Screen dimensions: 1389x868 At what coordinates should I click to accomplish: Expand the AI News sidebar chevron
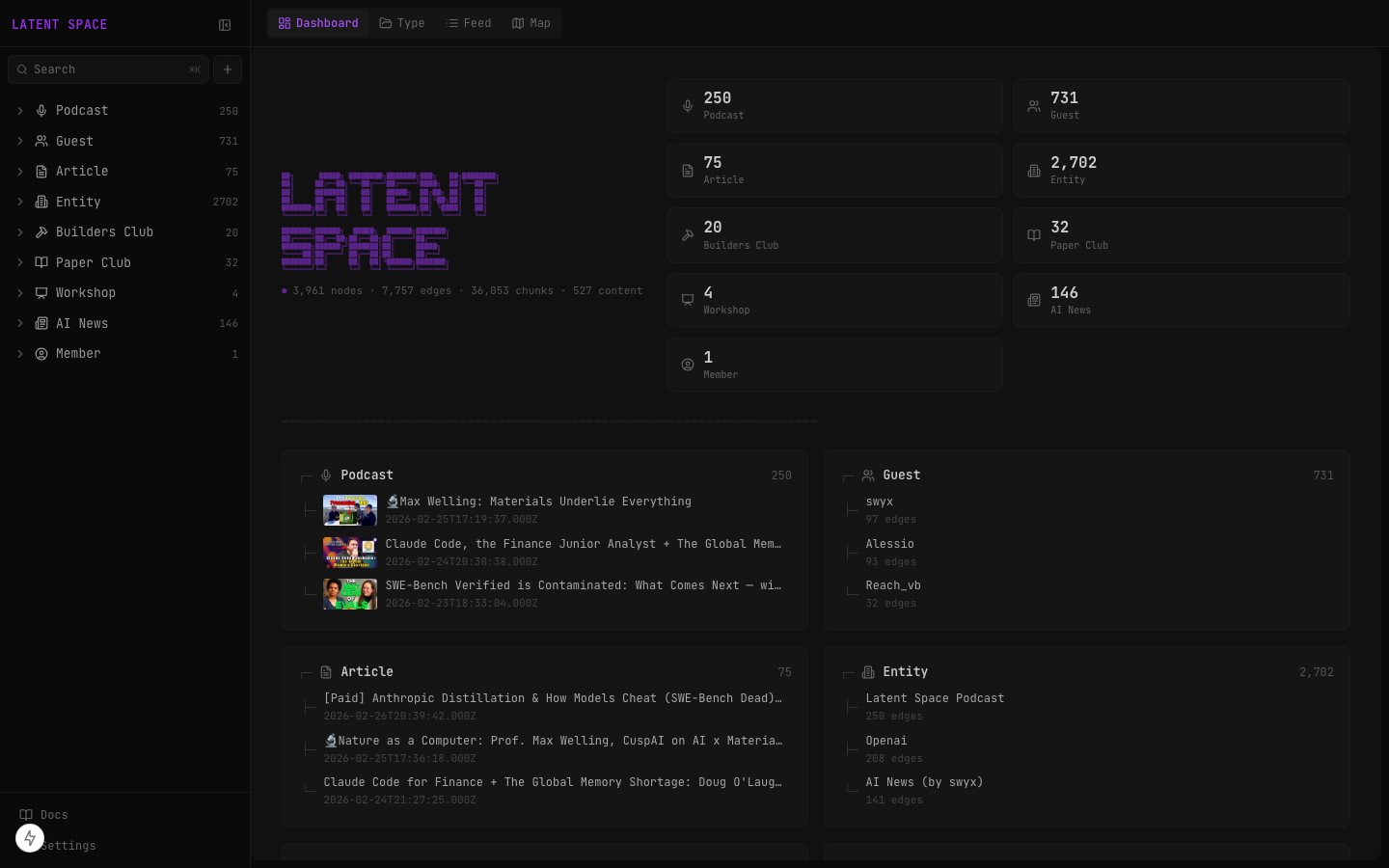(20, 323)
